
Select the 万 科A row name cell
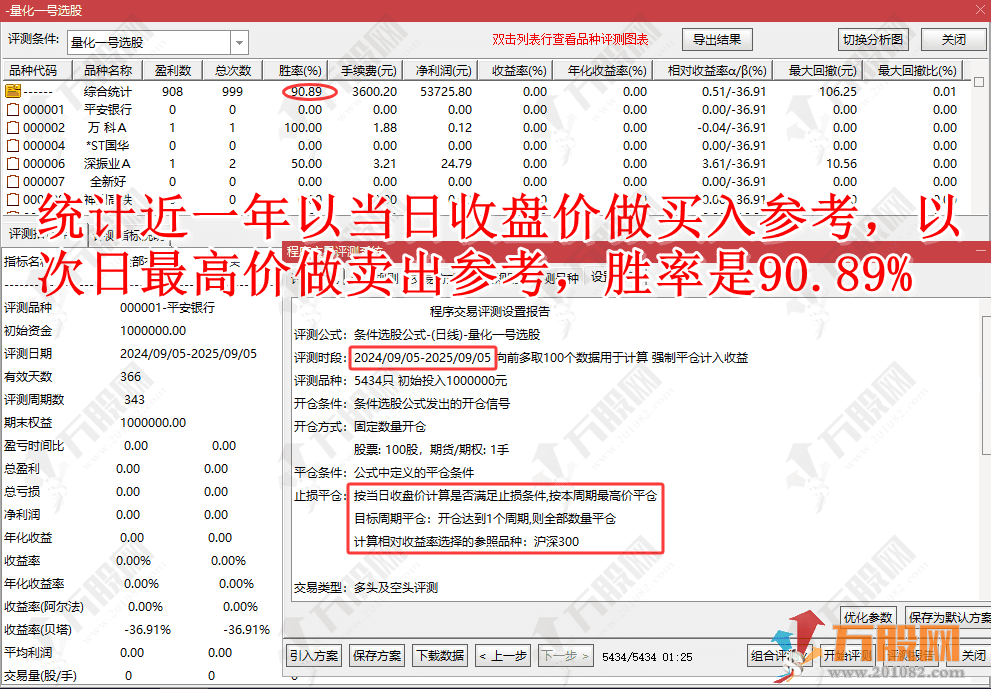[107, 128]
